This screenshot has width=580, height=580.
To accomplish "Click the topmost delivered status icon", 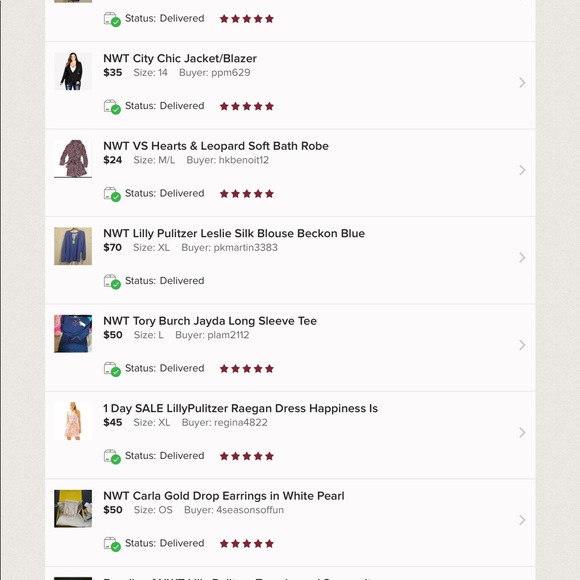I will tap(112, 19).
